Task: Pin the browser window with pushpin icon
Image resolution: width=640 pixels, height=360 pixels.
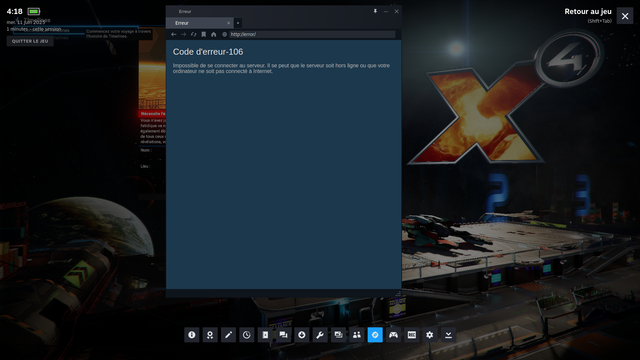Action: 375,11
